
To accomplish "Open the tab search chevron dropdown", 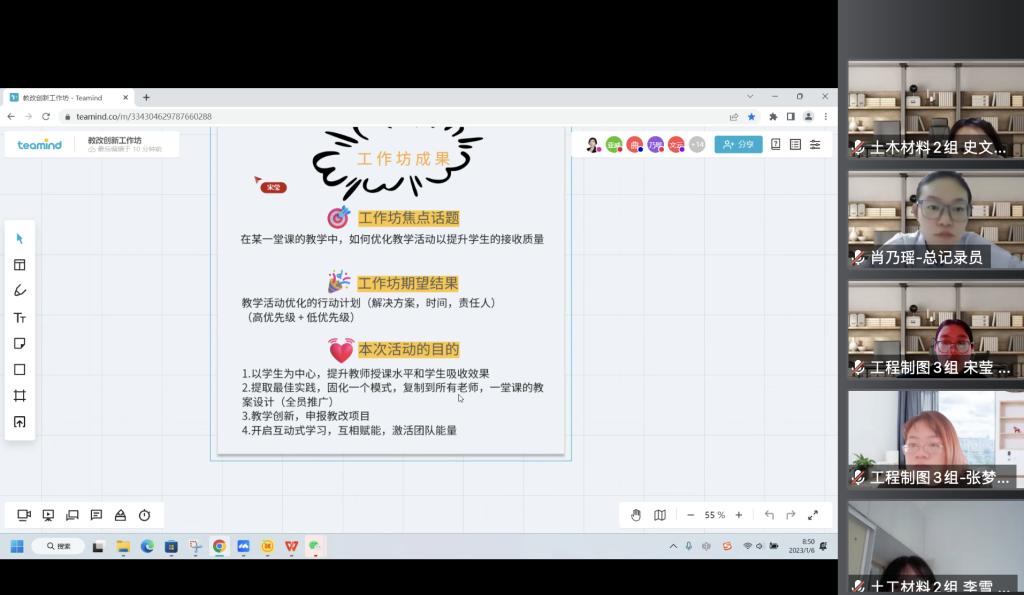I will tap(750, 97).
